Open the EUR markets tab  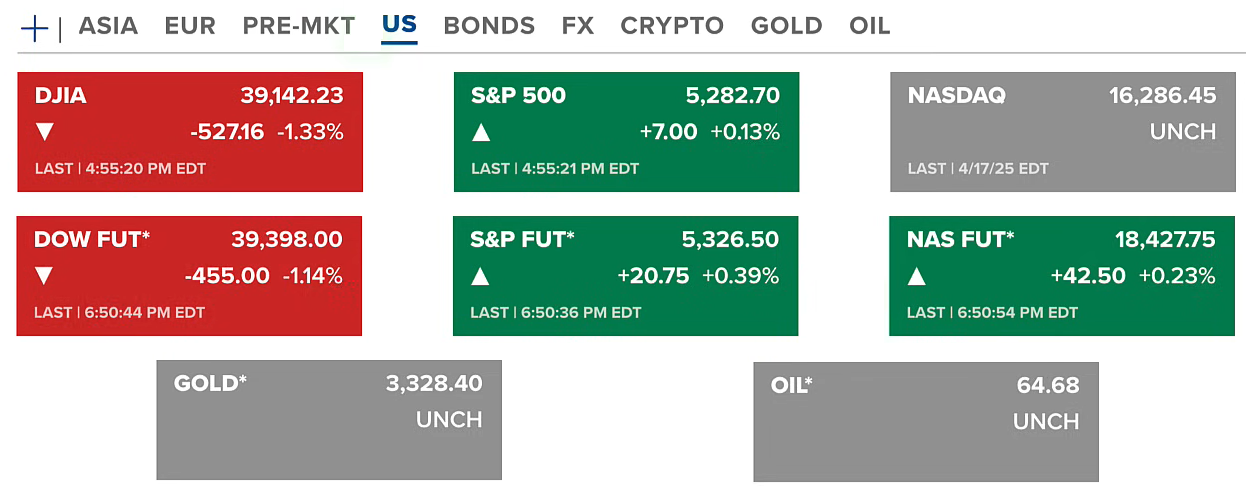click(x=190, y=26)
